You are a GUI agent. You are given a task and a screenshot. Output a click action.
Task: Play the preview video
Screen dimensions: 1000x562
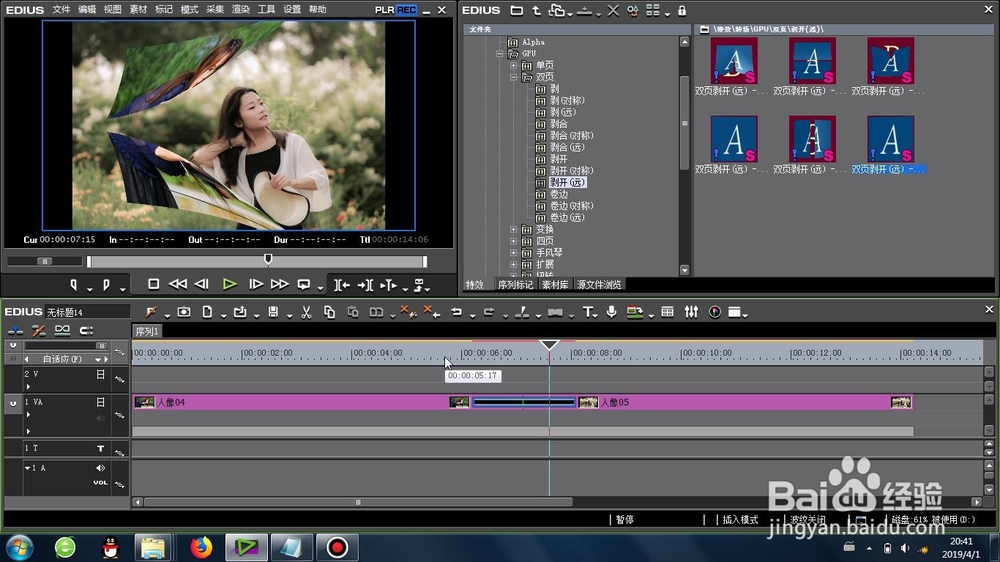tap(230, 285)
